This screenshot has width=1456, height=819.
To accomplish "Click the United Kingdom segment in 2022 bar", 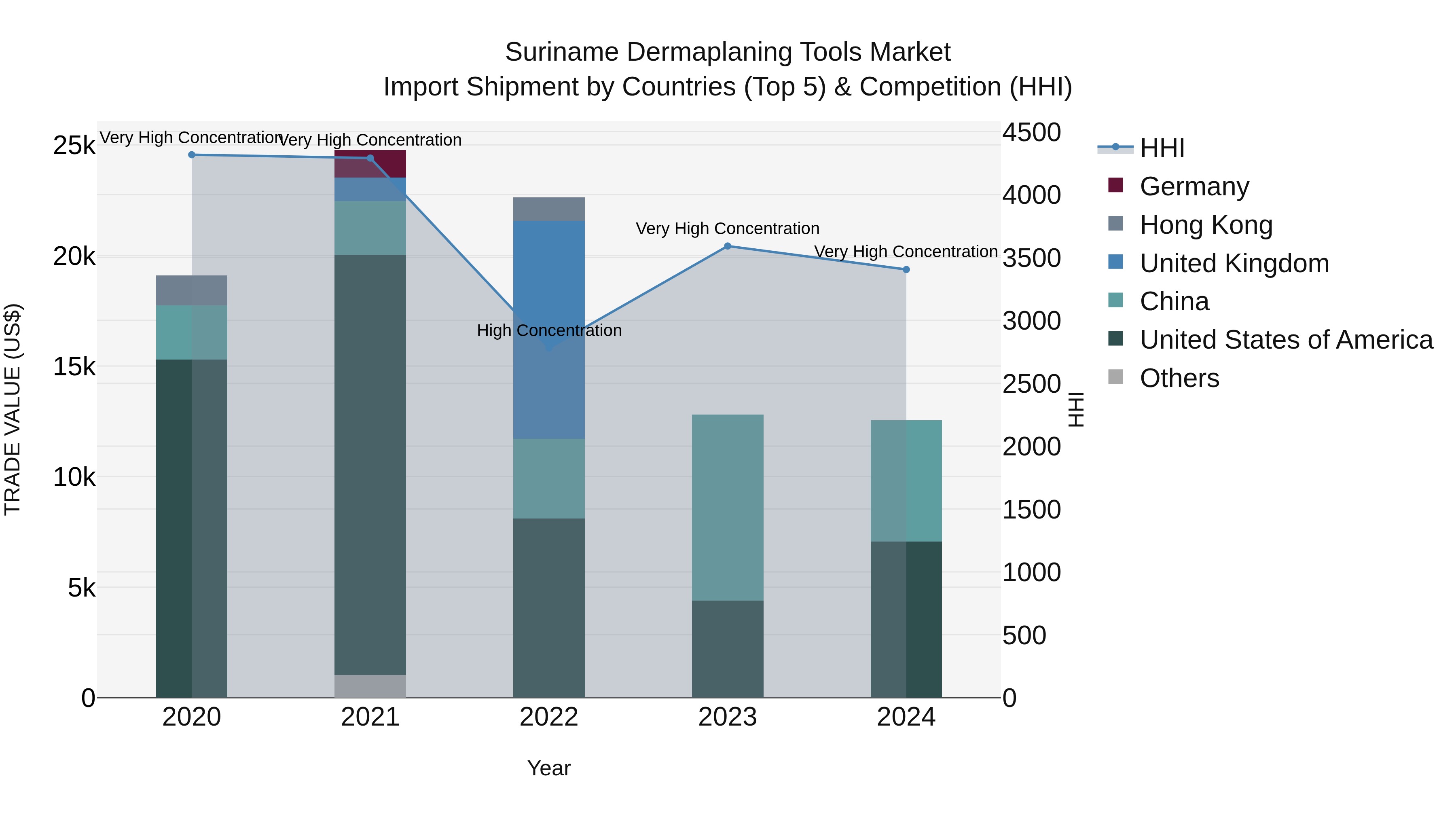I will [549, 330].
